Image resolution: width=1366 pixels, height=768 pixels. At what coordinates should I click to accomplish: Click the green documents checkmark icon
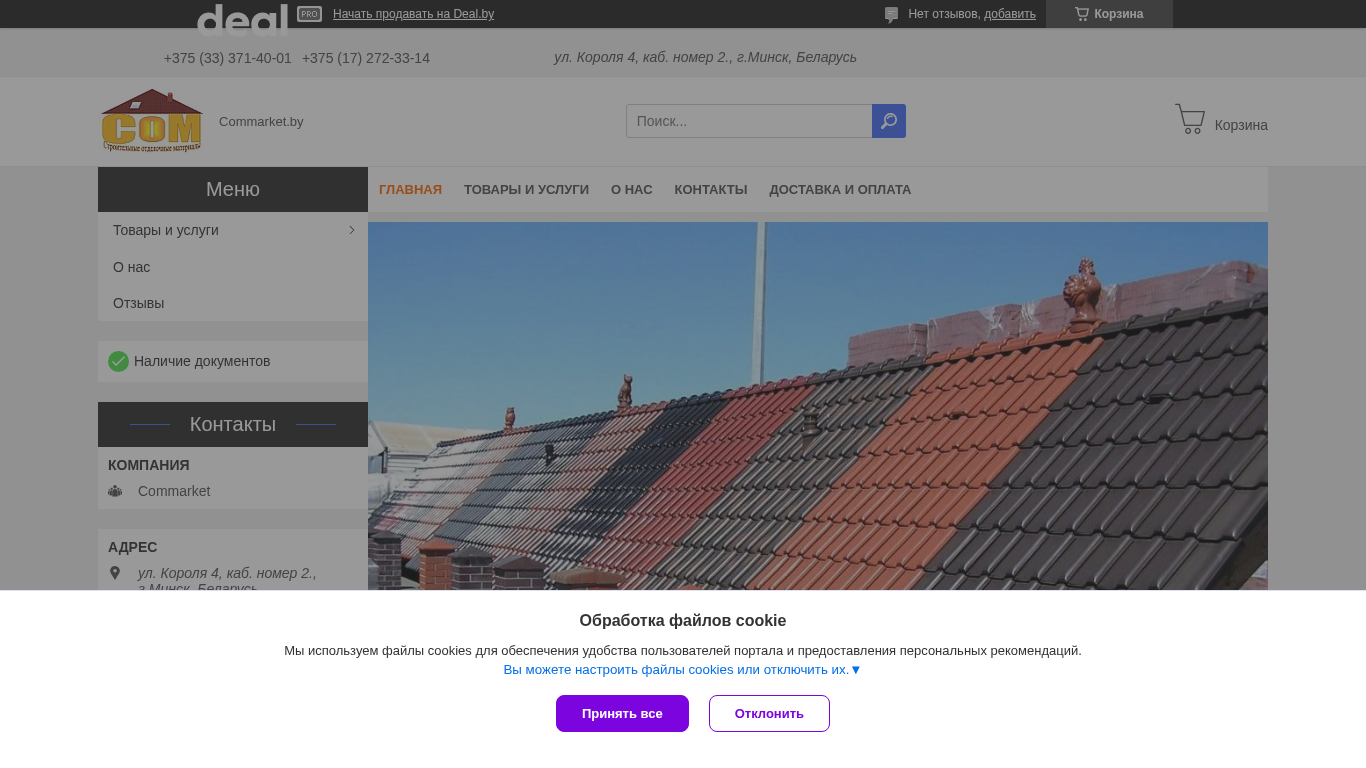point(118,361)
